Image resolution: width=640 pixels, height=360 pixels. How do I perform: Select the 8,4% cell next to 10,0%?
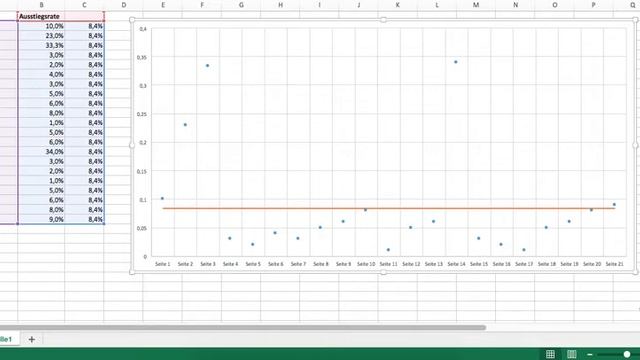coord(84,26)
